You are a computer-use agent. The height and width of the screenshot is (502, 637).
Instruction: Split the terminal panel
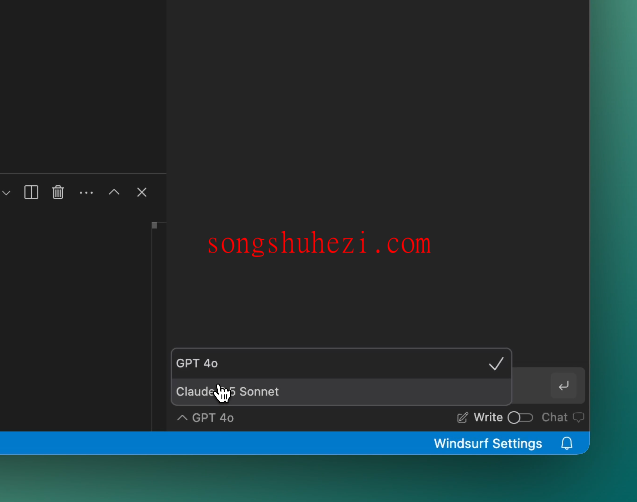point(31,192)
